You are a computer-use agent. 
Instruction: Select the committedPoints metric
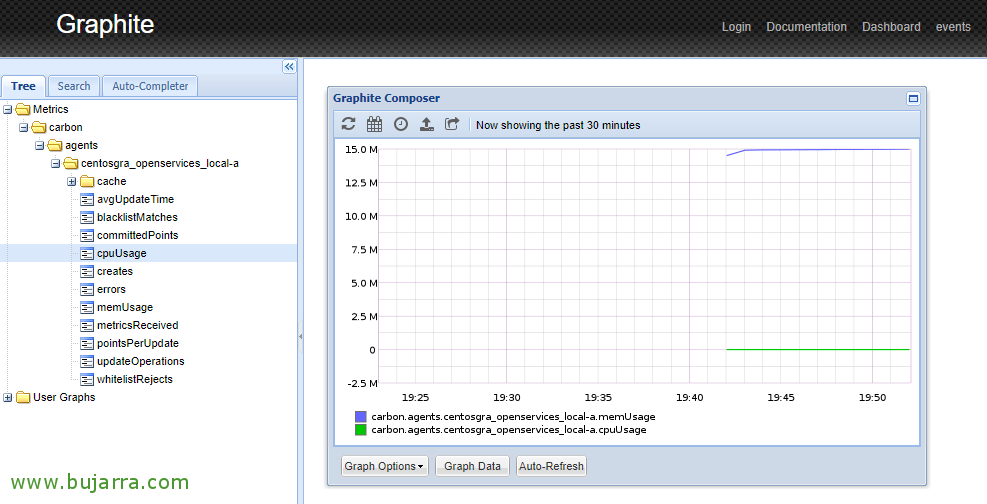click(137, 235)
